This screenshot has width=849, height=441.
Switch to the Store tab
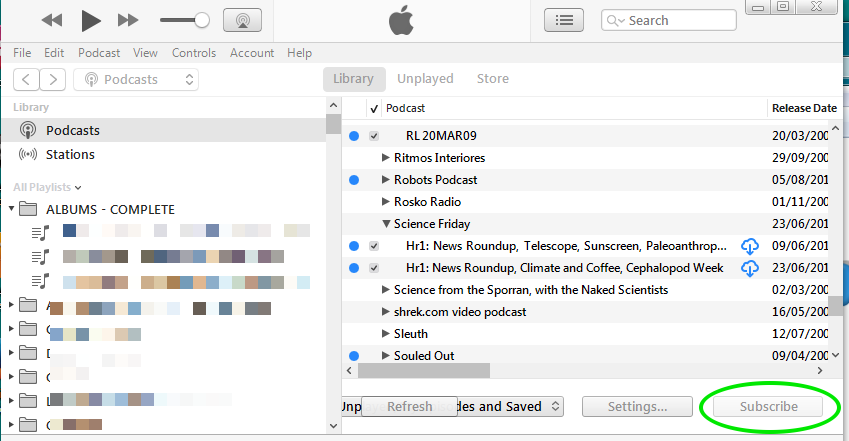493,79
